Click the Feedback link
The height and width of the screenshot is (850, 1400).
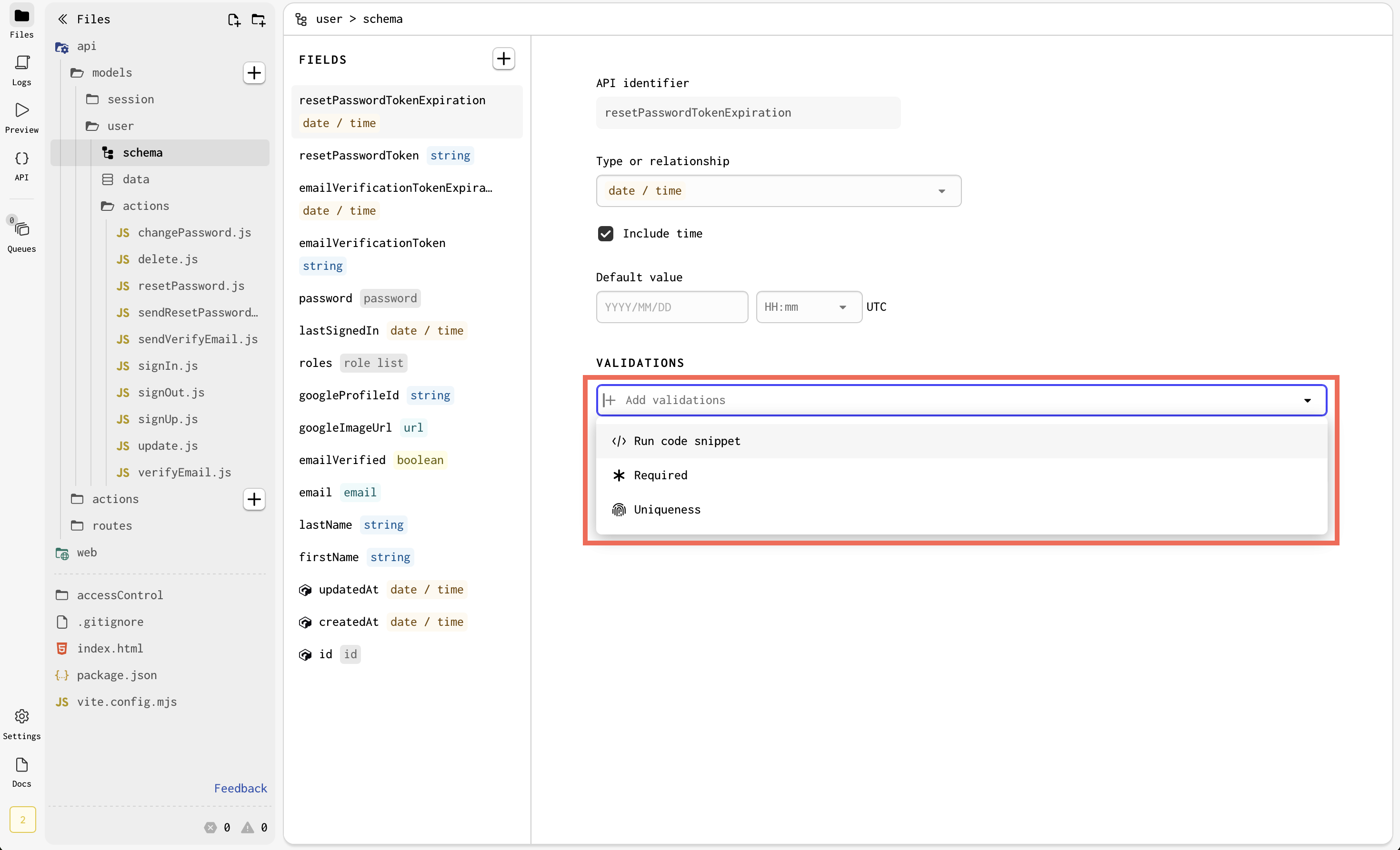pos(240,788)
